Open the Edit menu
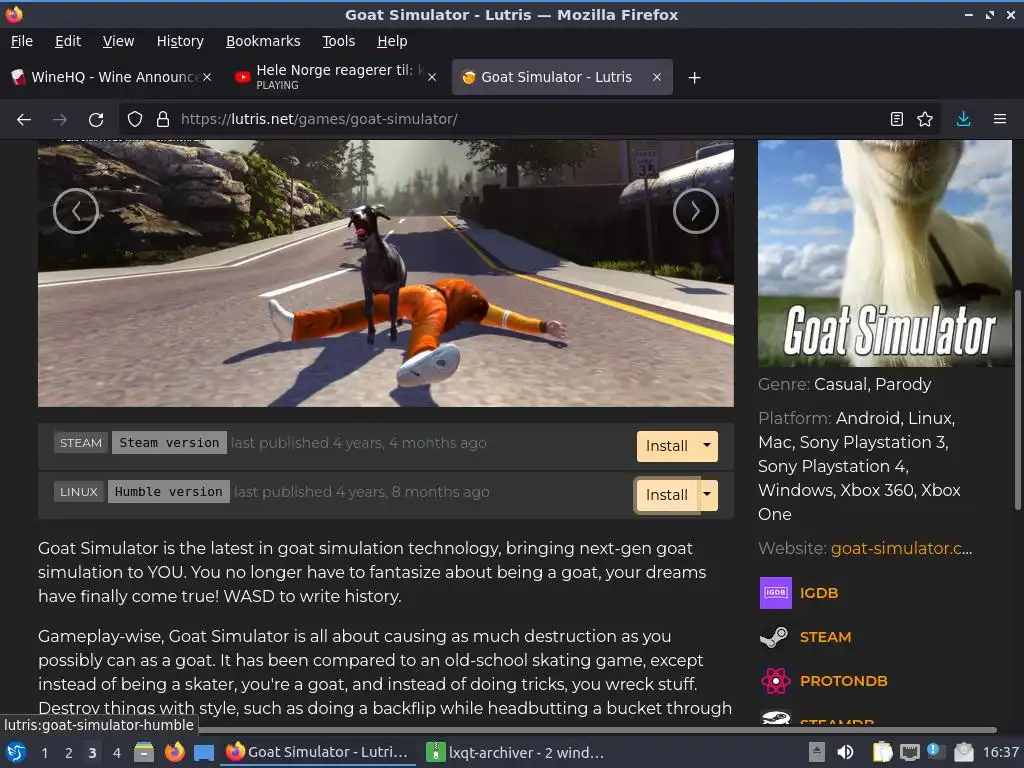The image size is (1024, 768). (68, 41)
